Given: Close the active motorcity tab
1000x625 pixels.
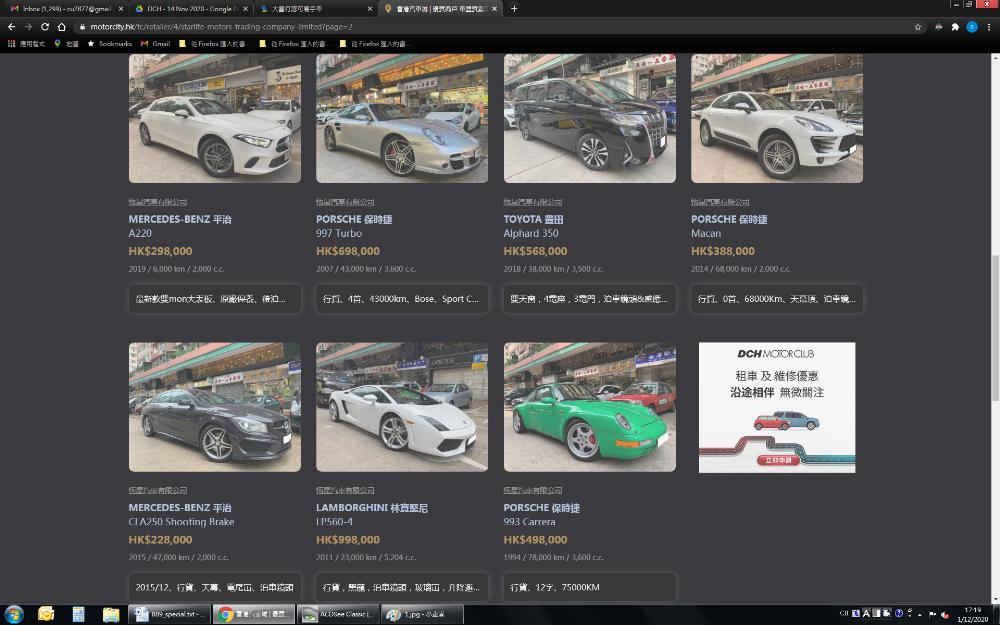Looking at the screenshot, I should click(496, 9).
